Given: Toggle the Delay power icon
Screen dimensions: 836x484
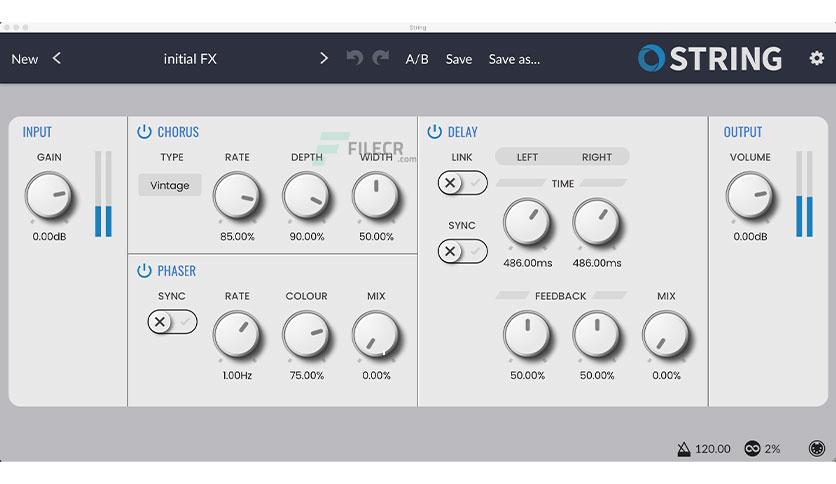Looking at the screenshot, I should [435, 132].
